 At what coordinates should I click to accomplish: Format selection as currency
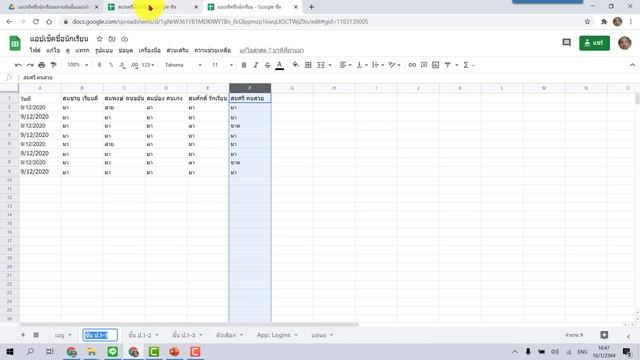pos(99,65)
